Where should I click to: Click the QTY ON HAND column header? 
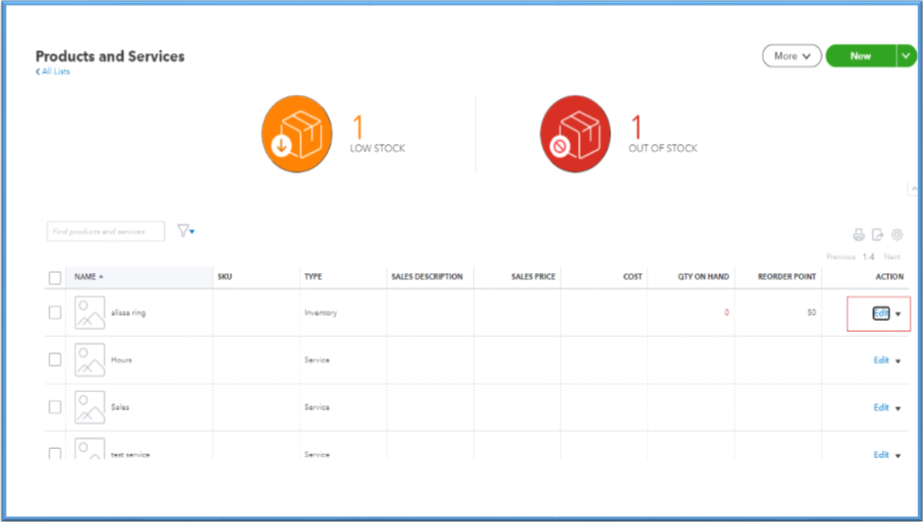(703, 277)
